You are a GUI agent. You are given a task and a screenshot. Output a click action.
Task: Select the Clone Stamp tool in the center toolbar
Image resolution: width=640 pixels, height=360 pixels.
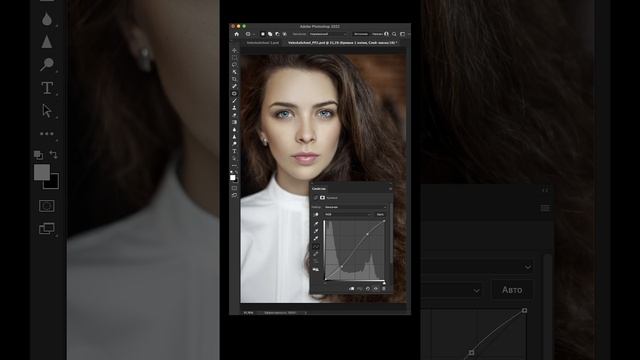click(234, 108)
